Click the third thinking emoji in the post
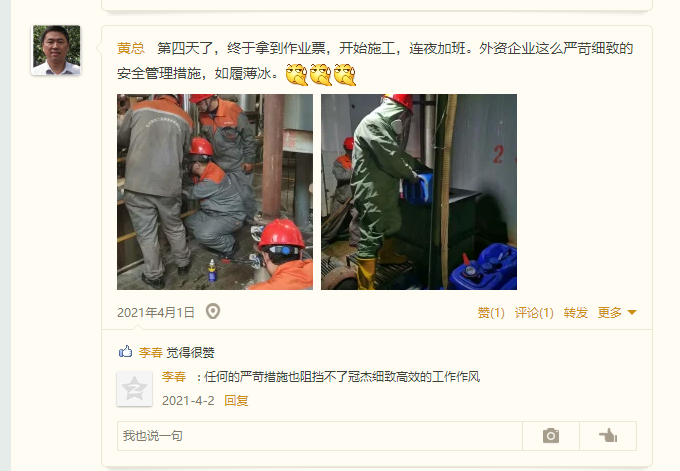Screen dimensions: 680x471 point(345,74)
